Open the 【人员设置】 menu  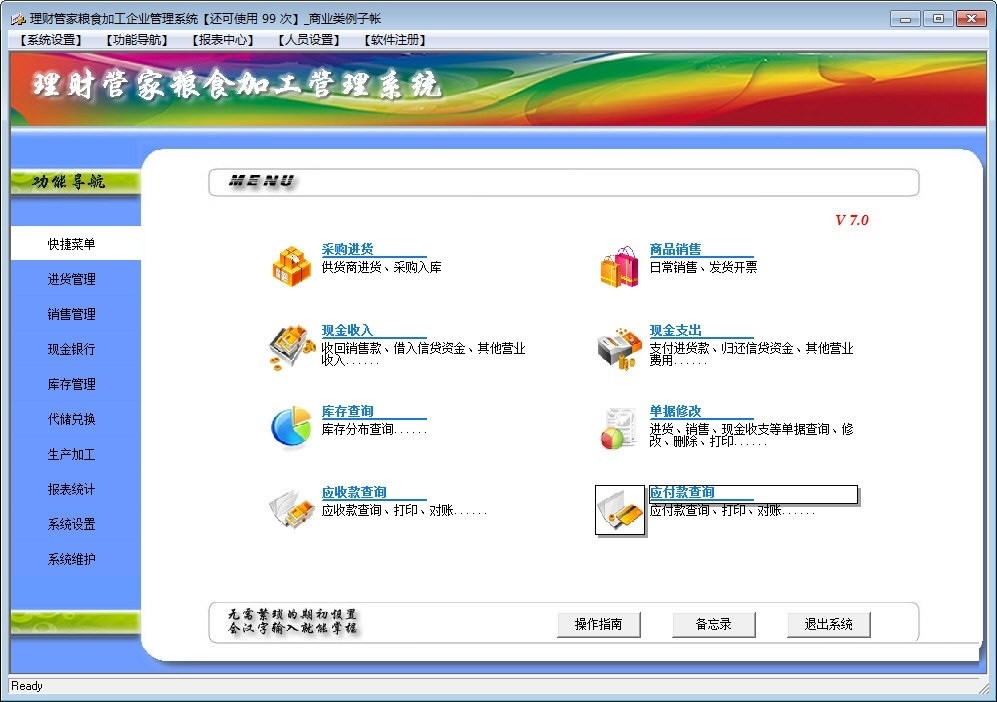tap(308, 40)
